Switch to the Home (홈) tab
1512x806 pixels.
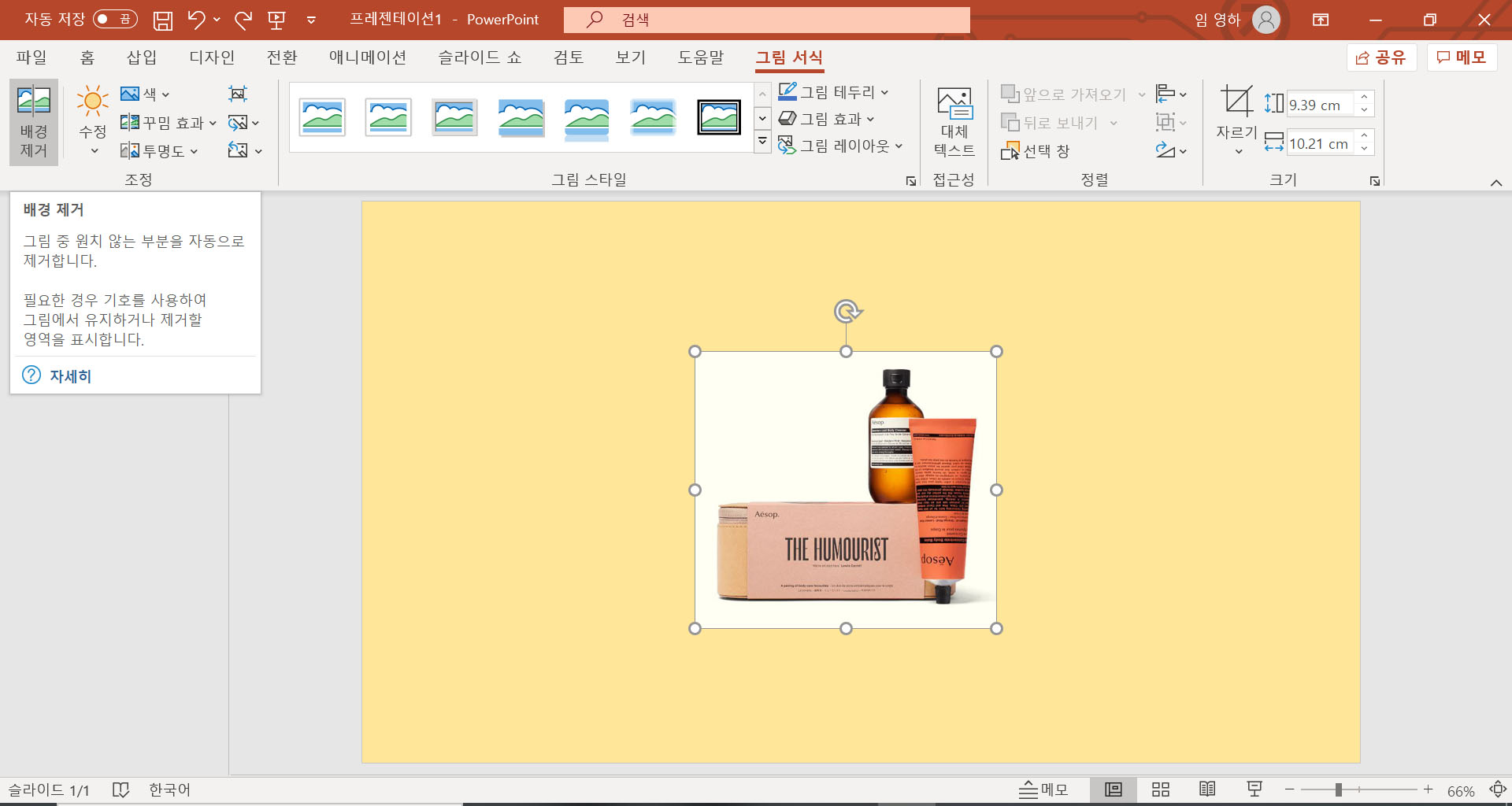87,57
